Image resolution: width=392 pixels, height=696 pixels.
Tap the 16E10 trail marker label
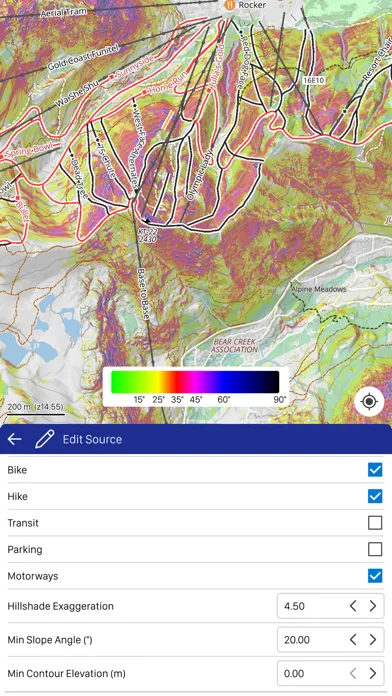click(x=314, y=80)
